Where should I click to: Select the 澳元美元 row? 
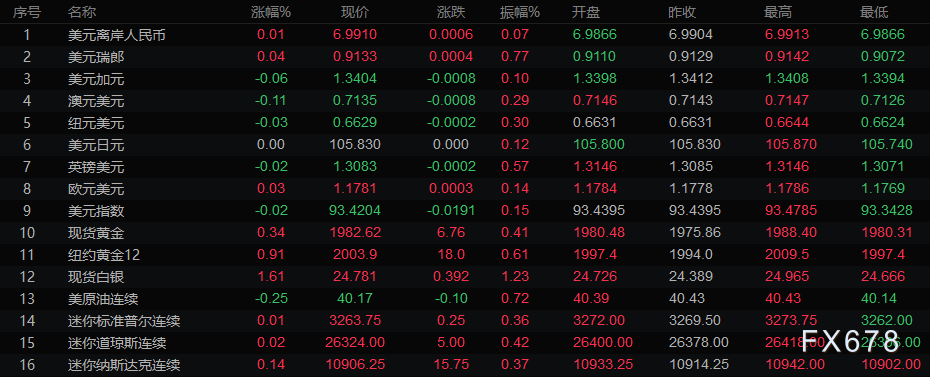pyautogui.click(x=465, y=101)
